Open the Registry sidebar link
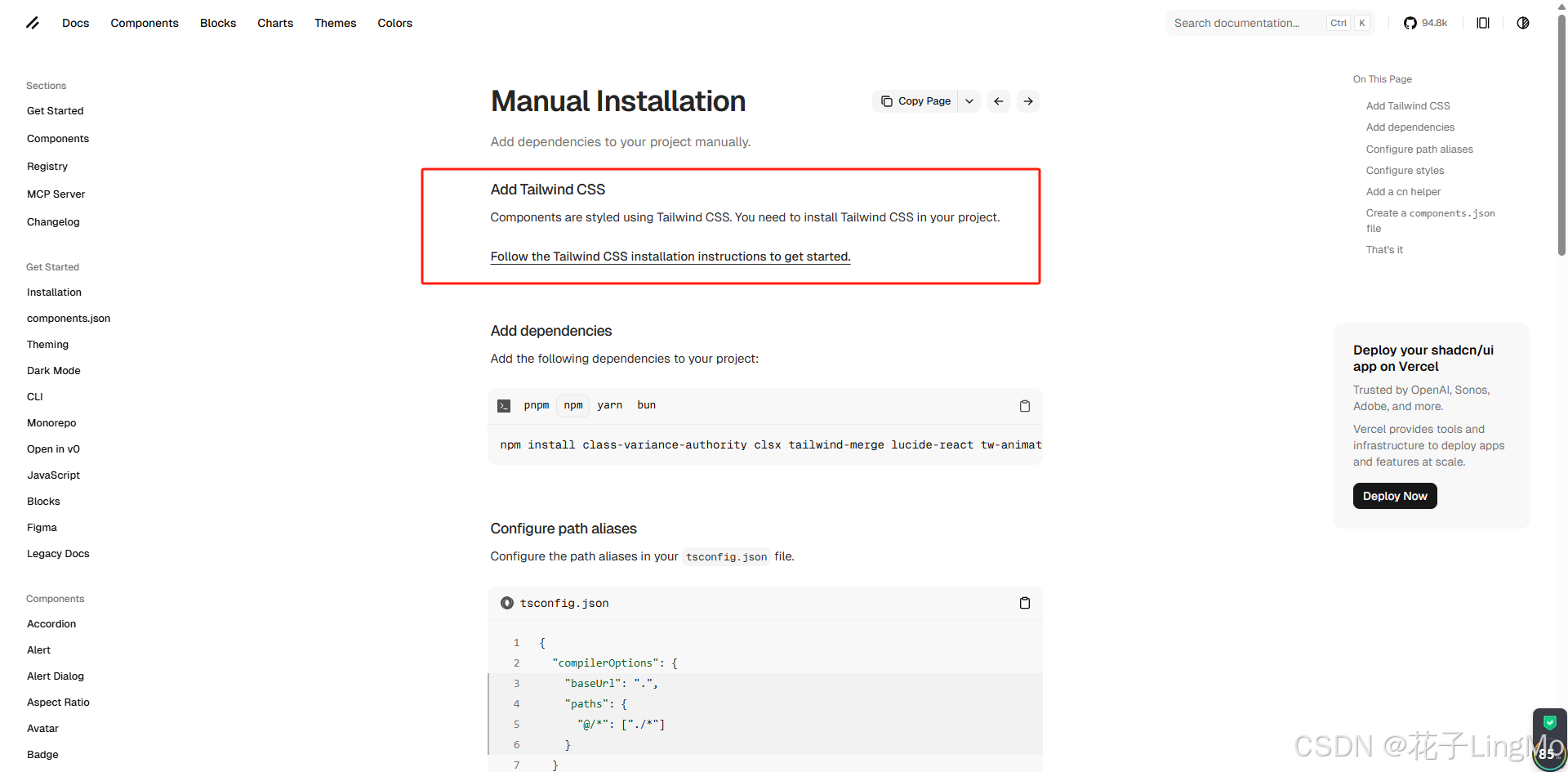The width and height of the screenshot is (1568, 772). tap(47, 167)
